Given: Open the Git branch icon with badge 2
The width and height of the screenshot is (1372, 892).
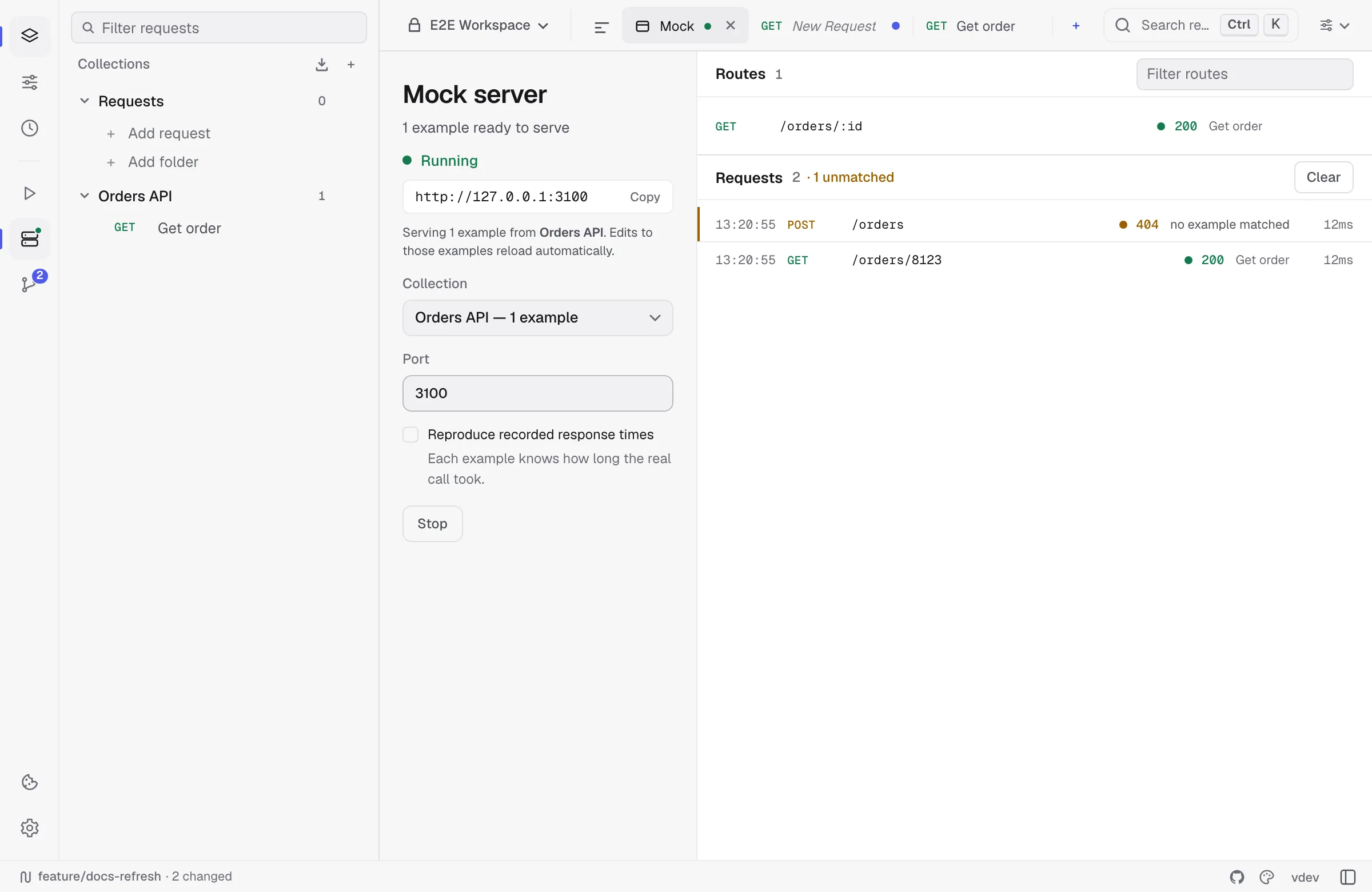Looking at the screenshot, I should 29,284.
